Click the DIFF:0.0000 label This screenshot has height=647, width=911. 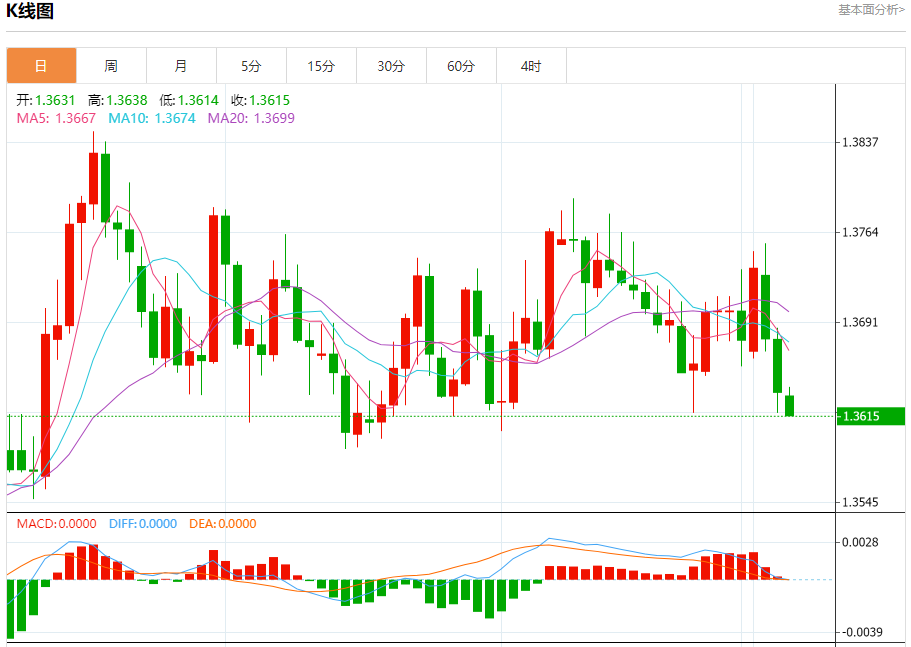coord(143,524)
